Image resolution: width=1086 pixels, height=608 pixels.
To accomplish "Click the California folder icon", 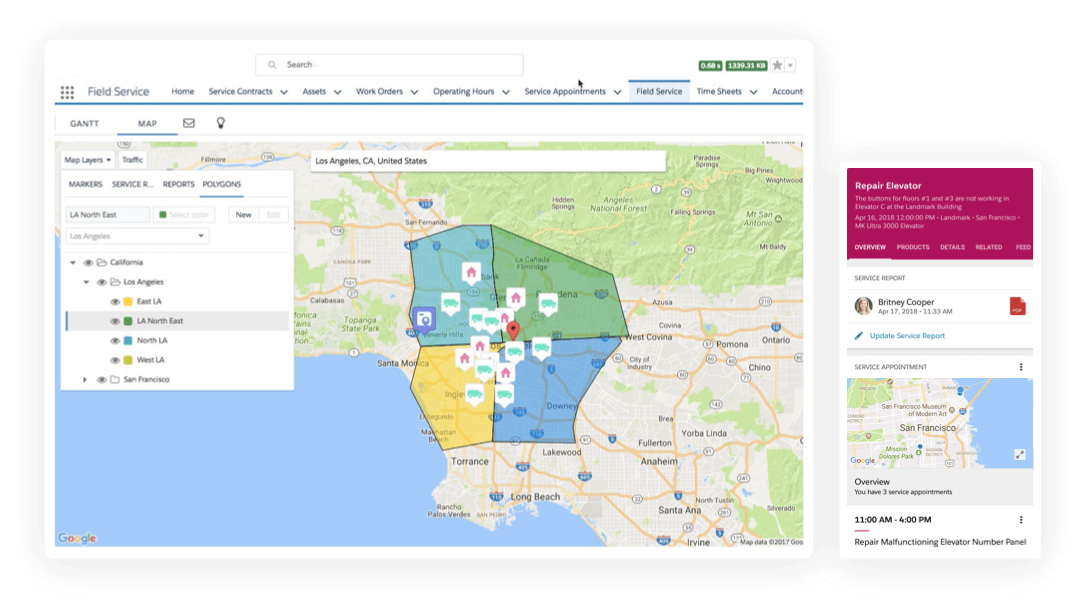I will [102, 262].
